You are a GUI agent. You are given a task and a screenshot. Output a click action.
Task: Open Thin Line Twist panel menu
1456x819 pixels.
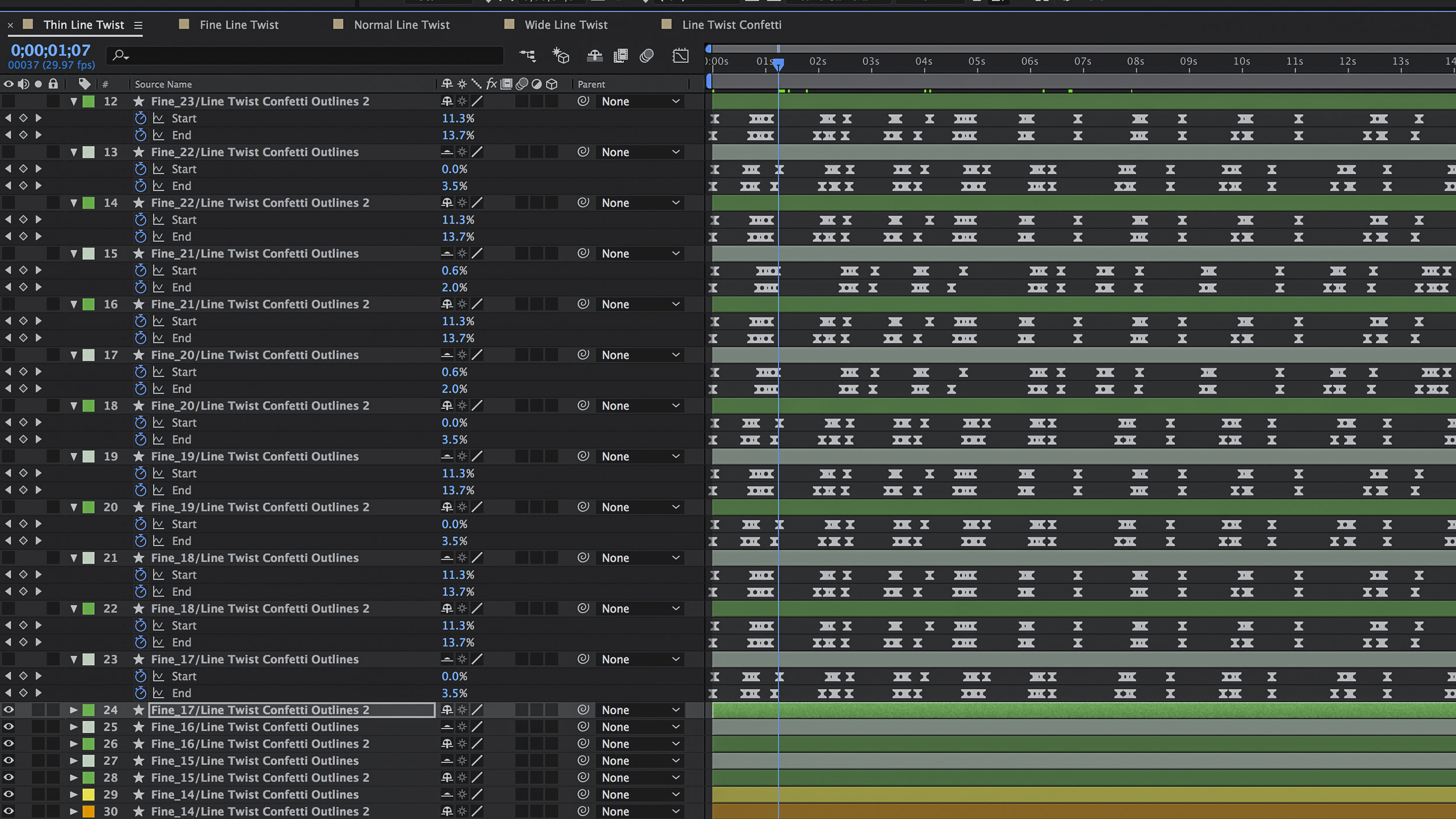pyautogui.click(x=138, y=25)
